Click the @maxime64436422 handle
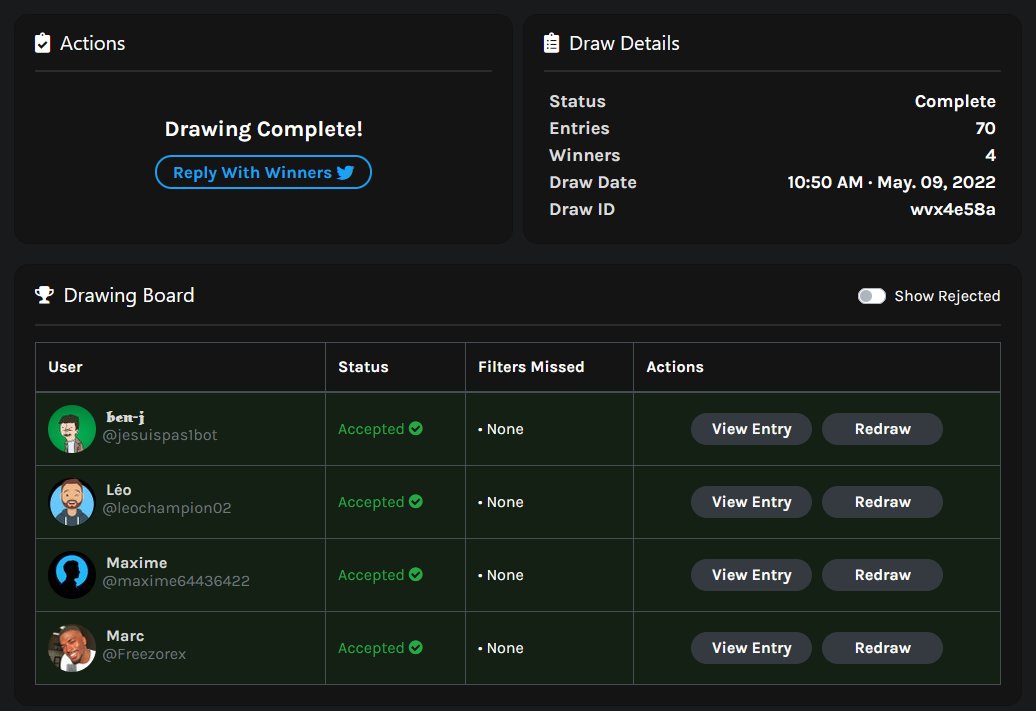Screen dimensions: 1036x711 [x=176, y=581]
